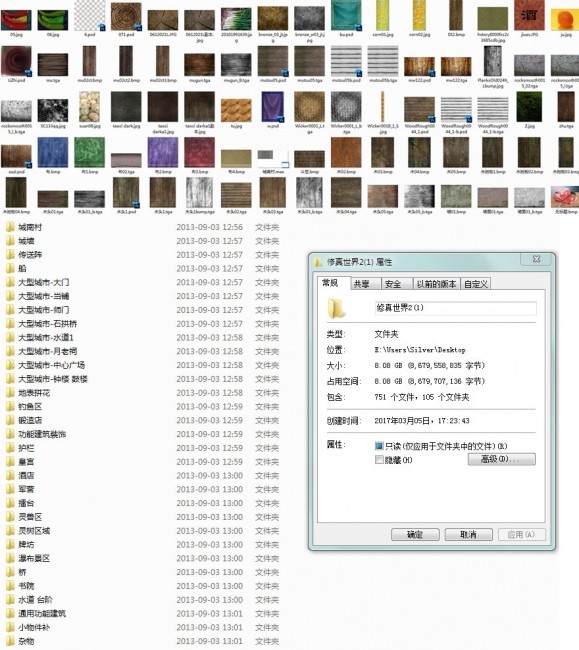
Task: Confirm with the 确定 button
Action: pos(415,534)
